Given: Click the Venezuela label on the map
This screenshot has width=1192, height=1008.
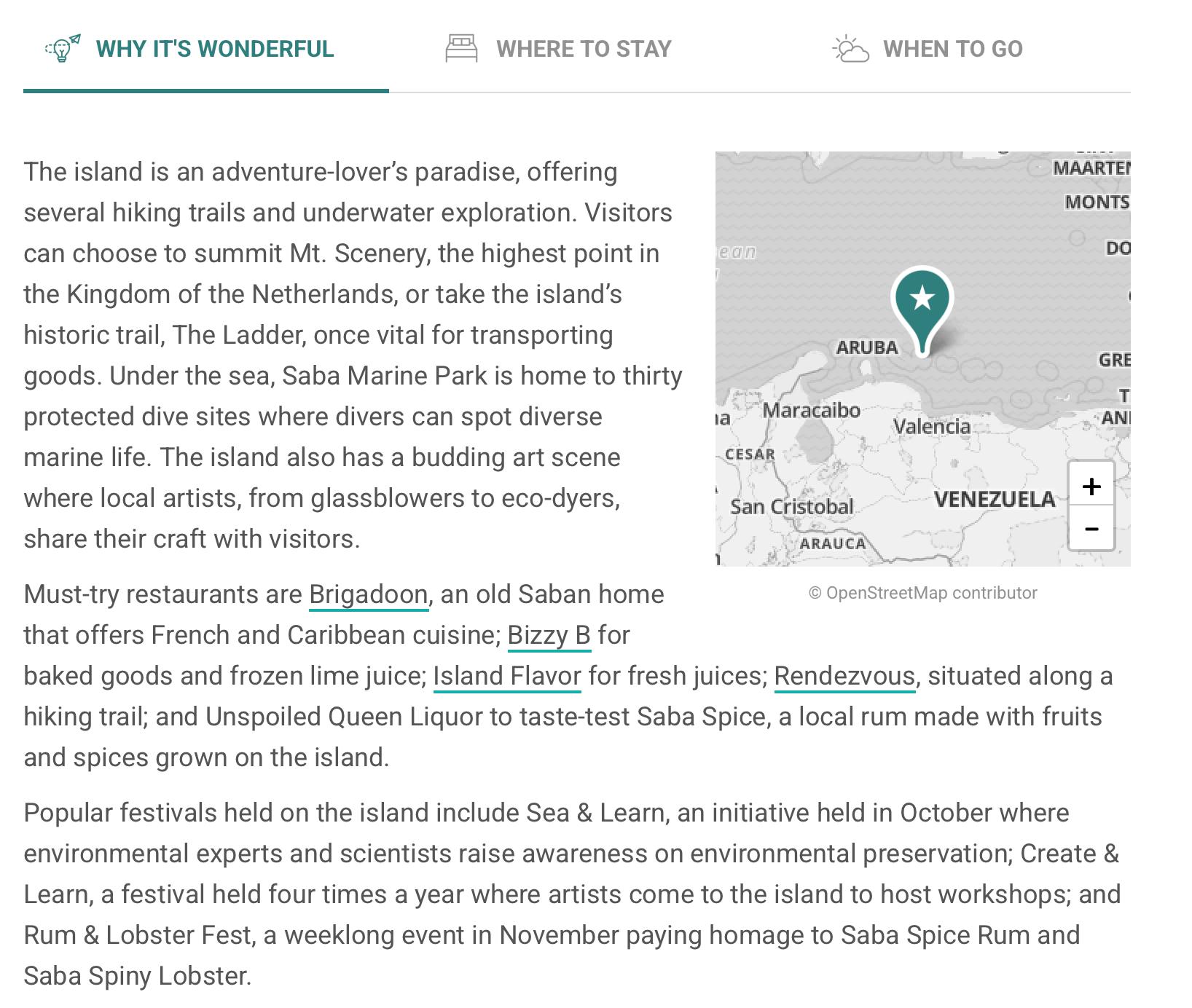Looking at the screenshot, I should point(994,499).
